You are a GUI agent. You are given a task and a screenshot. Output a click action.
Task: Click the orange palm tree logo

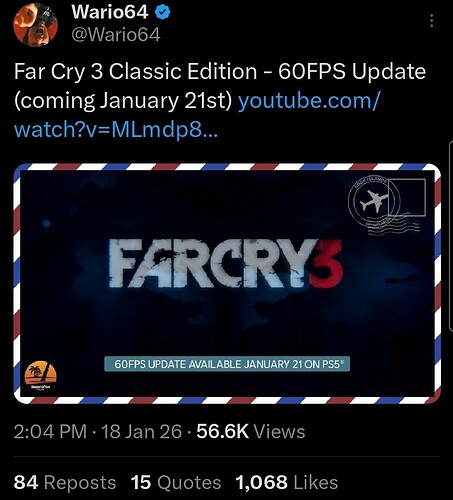(x=41, y=377)
